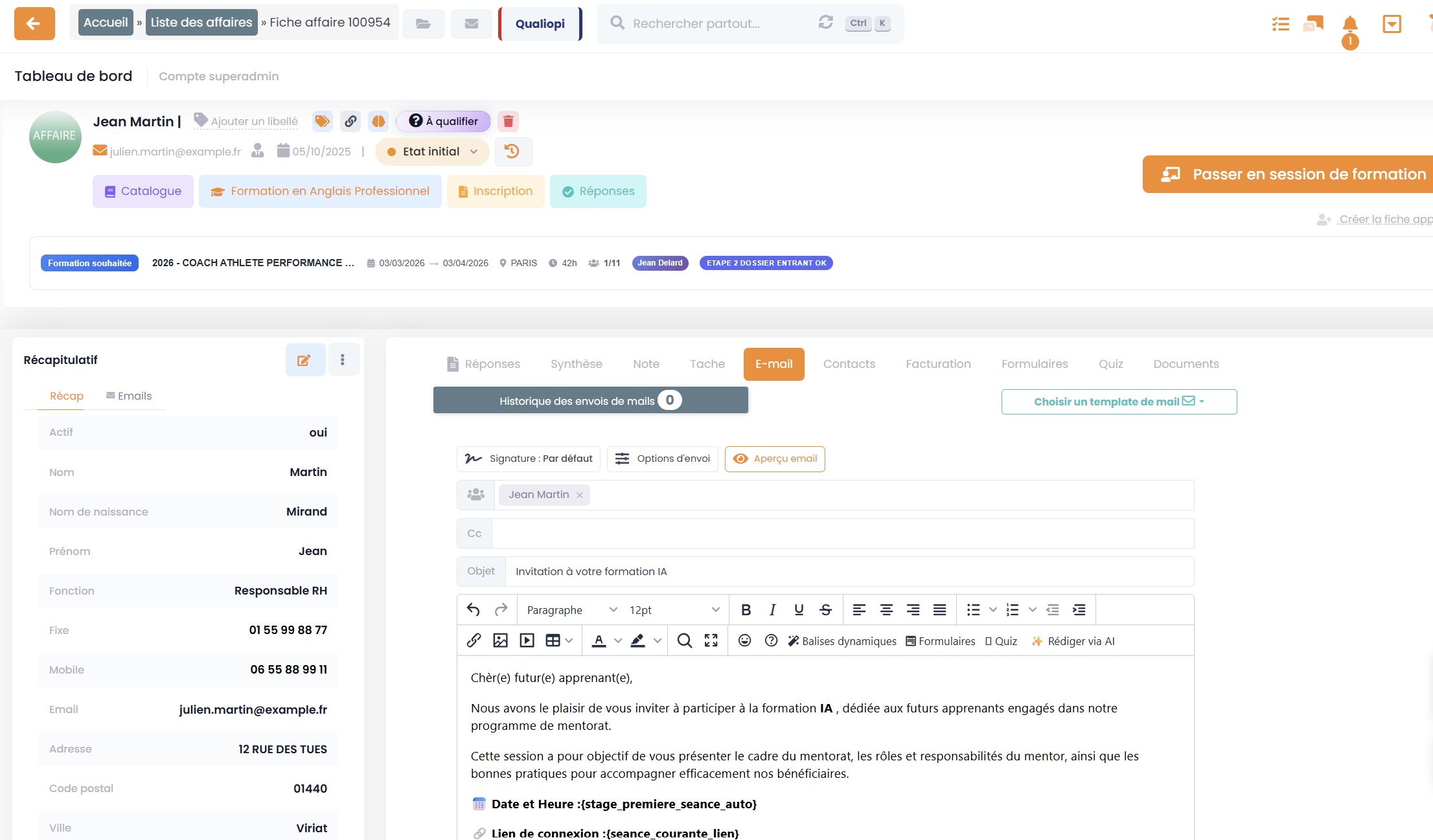The height and width of the screenshot is (840, 1433).
Task: Click the brain icon near Jean Martin
Action: pyautogui.click(x=378, y=121)
